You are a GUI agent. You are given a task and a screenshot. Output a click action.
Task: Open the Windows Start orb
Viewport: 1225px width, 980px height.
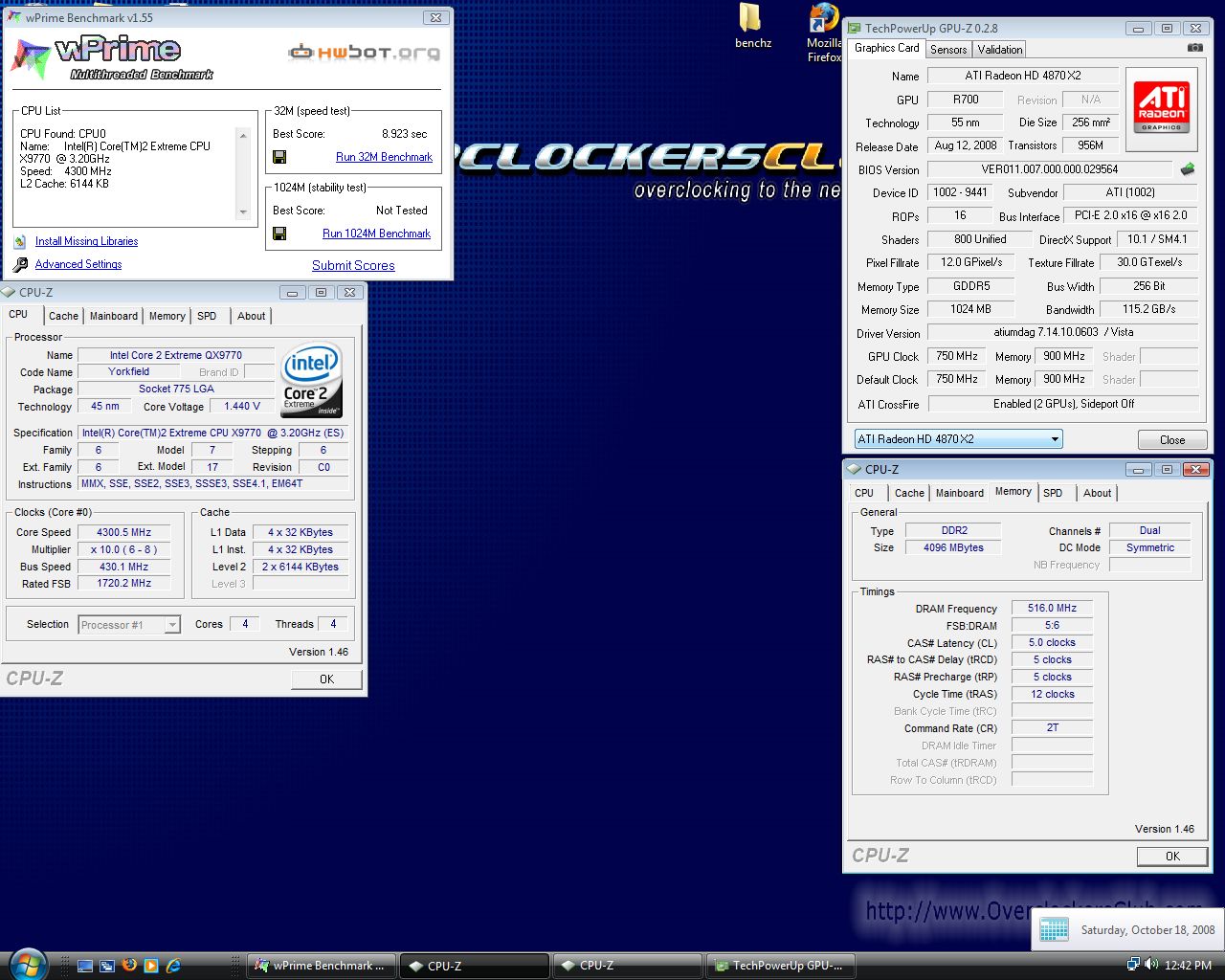coord(27,964)
